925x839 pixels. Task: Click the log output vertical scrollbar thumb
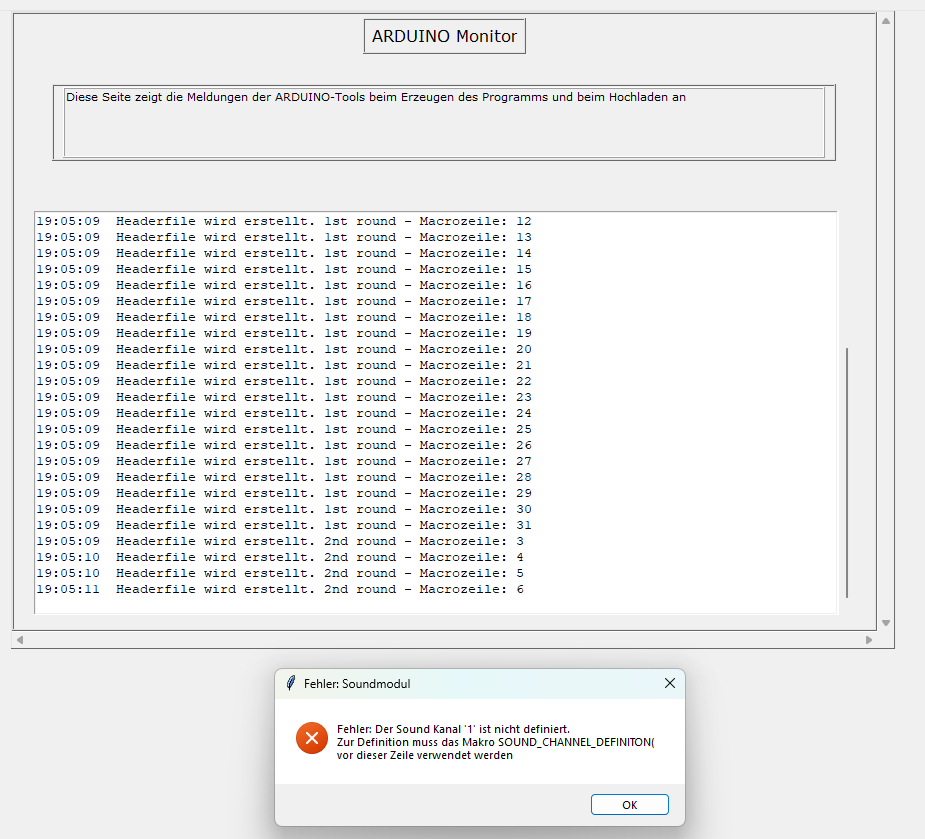click(x=847, y=473)
